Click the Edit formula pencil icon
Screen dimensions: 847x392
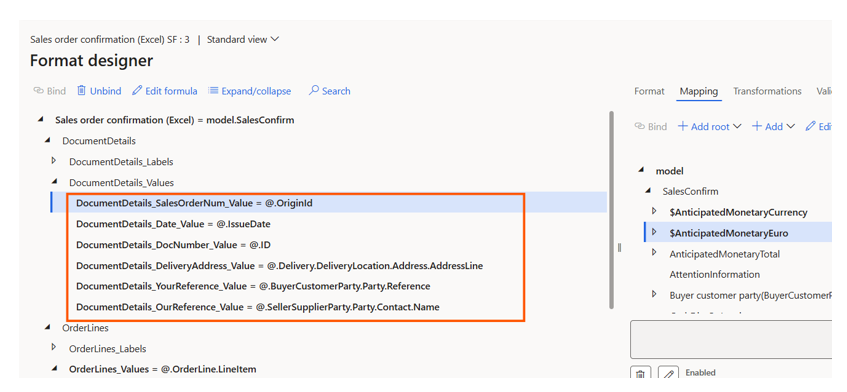(x=137, y=91)
